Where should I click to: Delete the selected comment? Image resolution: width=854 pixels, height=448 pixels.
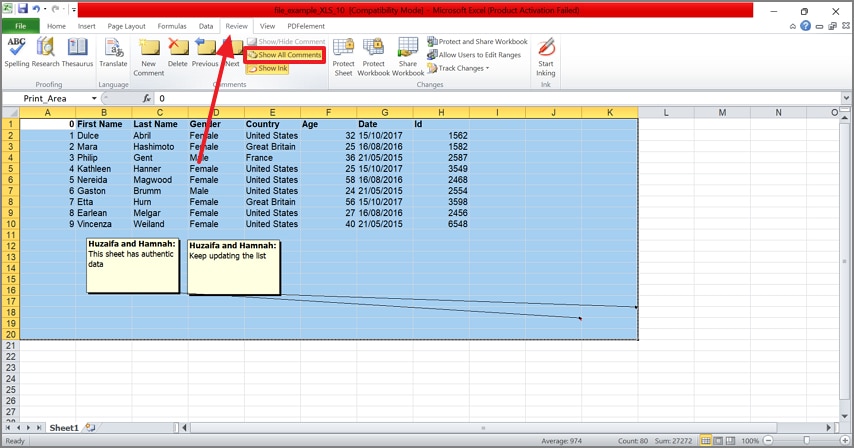pyautogui.click(x=178, y=53)
